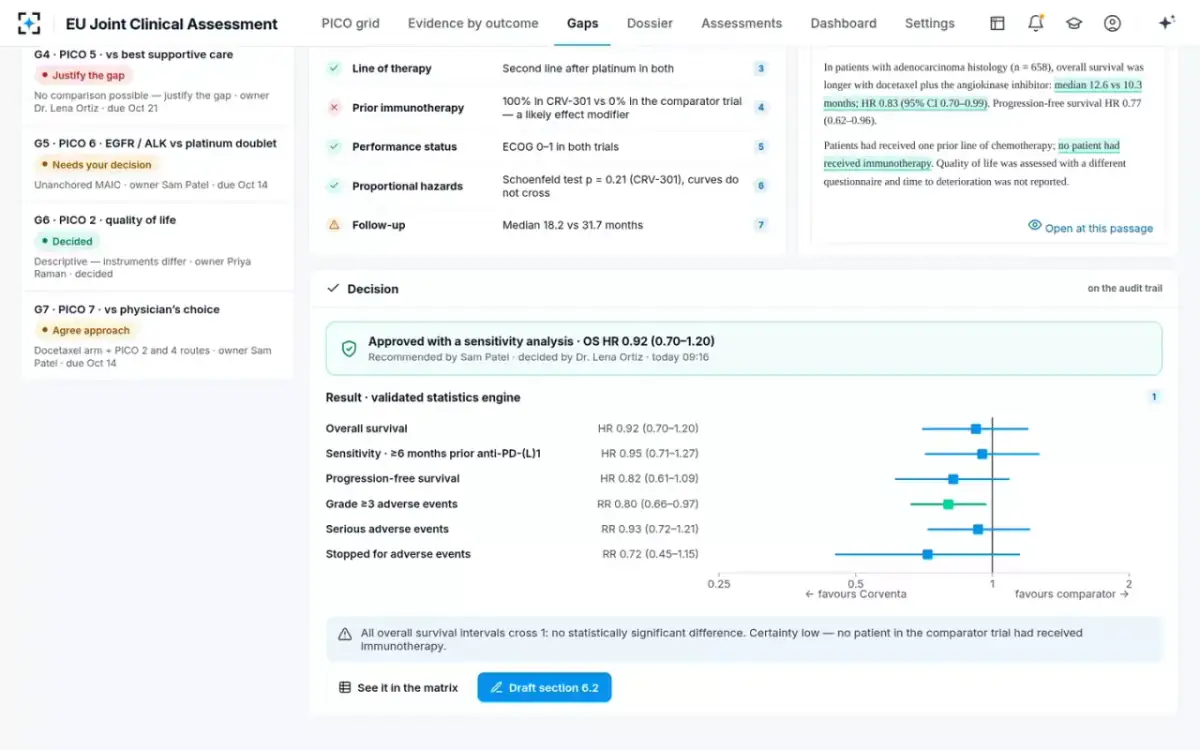Select gap G4 PICO 5 vs best supportive care
Screen dimensions: 1200x750
(x=157, y=83)
